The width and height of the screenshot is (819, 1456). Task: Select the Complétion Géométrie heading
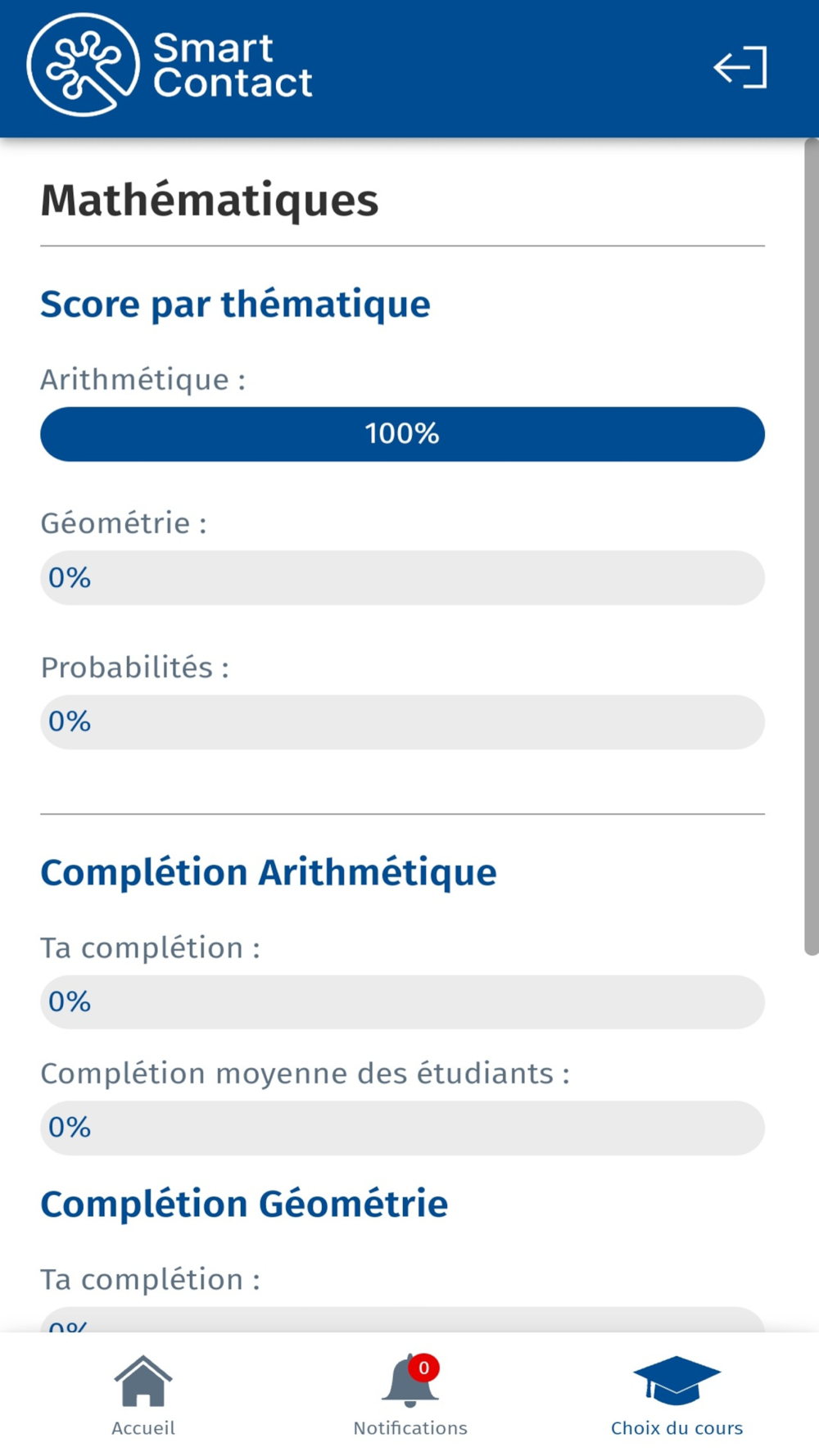tap(244, 1205)
